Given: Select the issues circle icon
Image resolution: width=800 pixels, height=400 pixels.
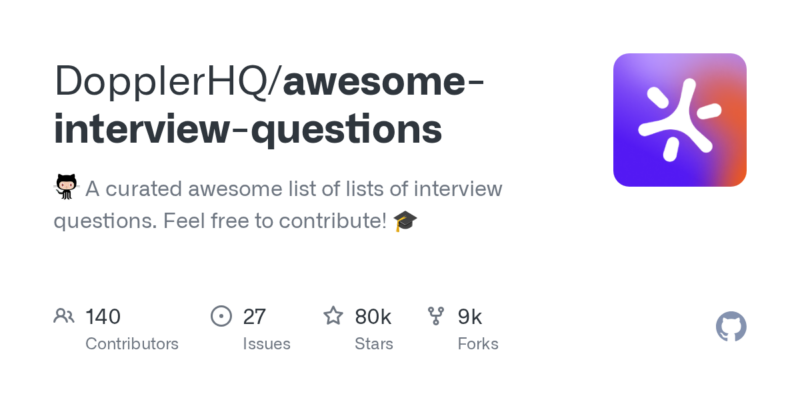Looking at the screenshot, I should click(x=221, y=317).
